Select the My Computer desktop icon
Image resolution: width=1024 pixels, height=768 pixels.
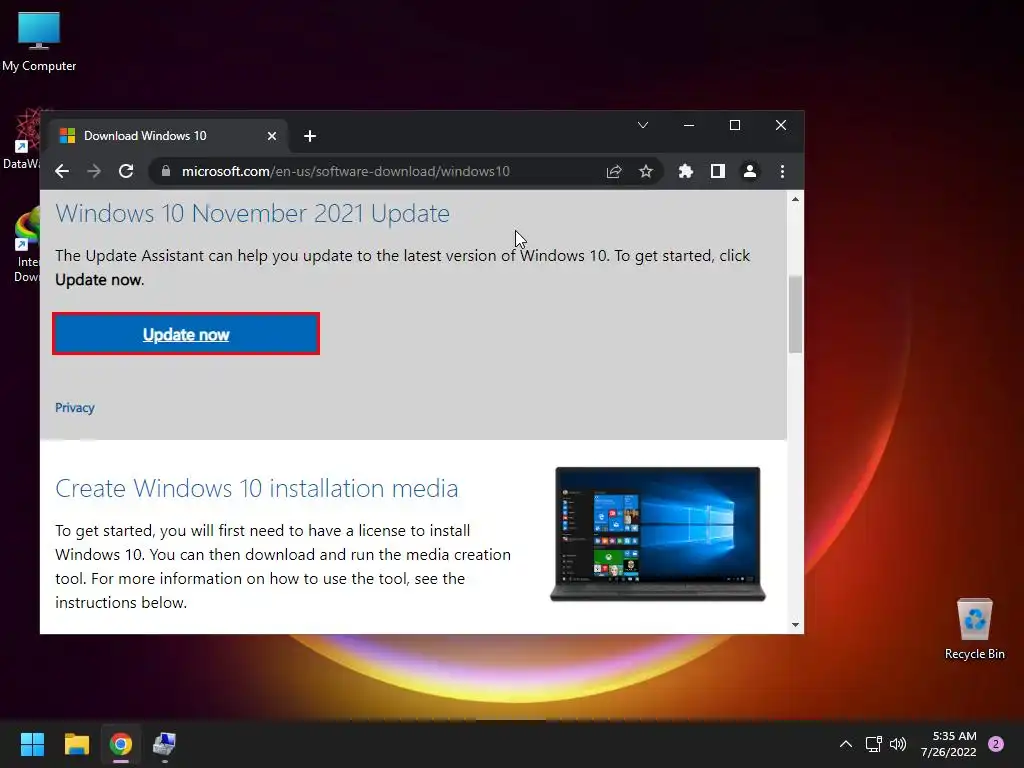39,40
